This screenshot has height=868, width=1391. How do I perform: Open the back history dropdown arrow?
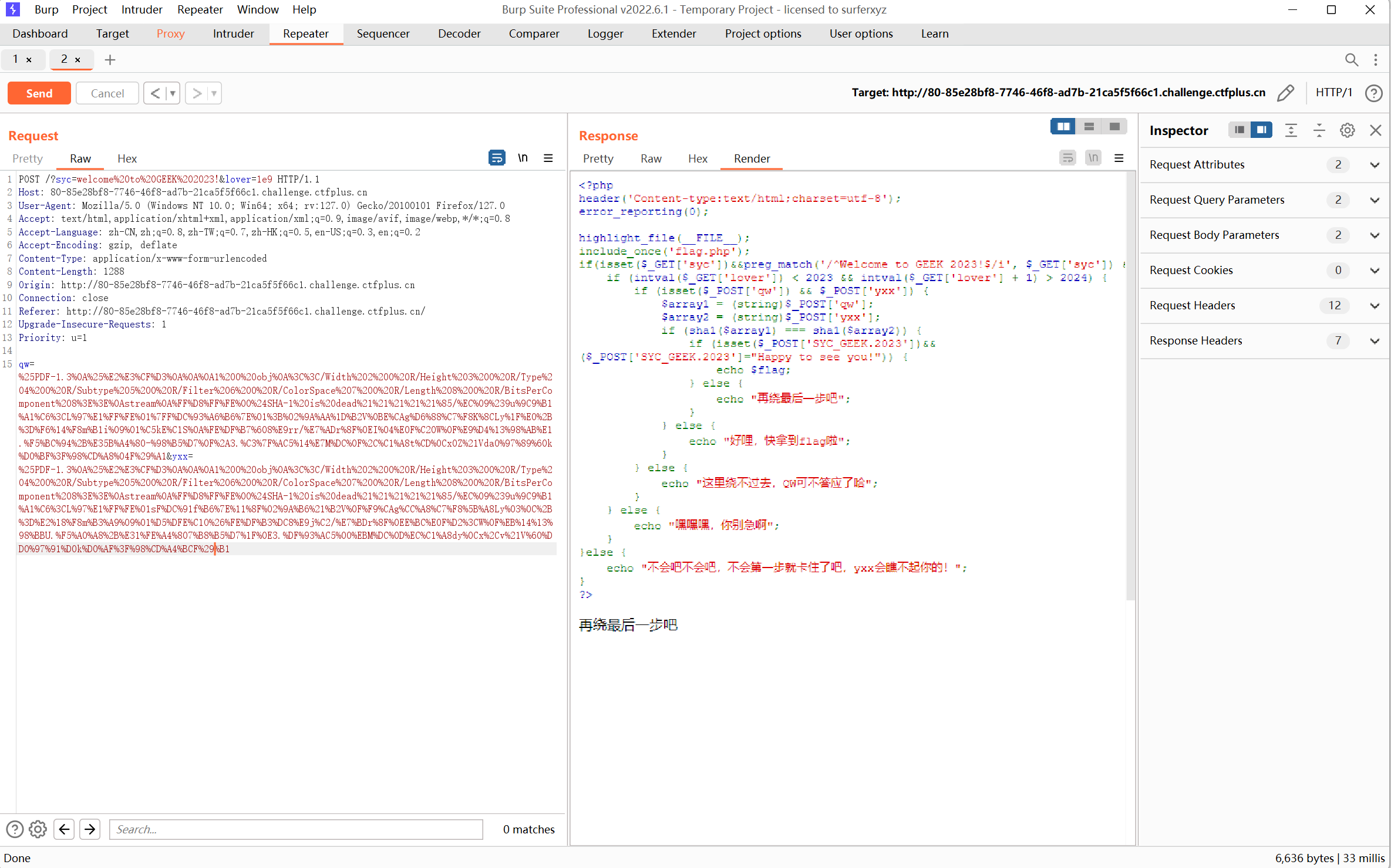(x=173, y=93)
